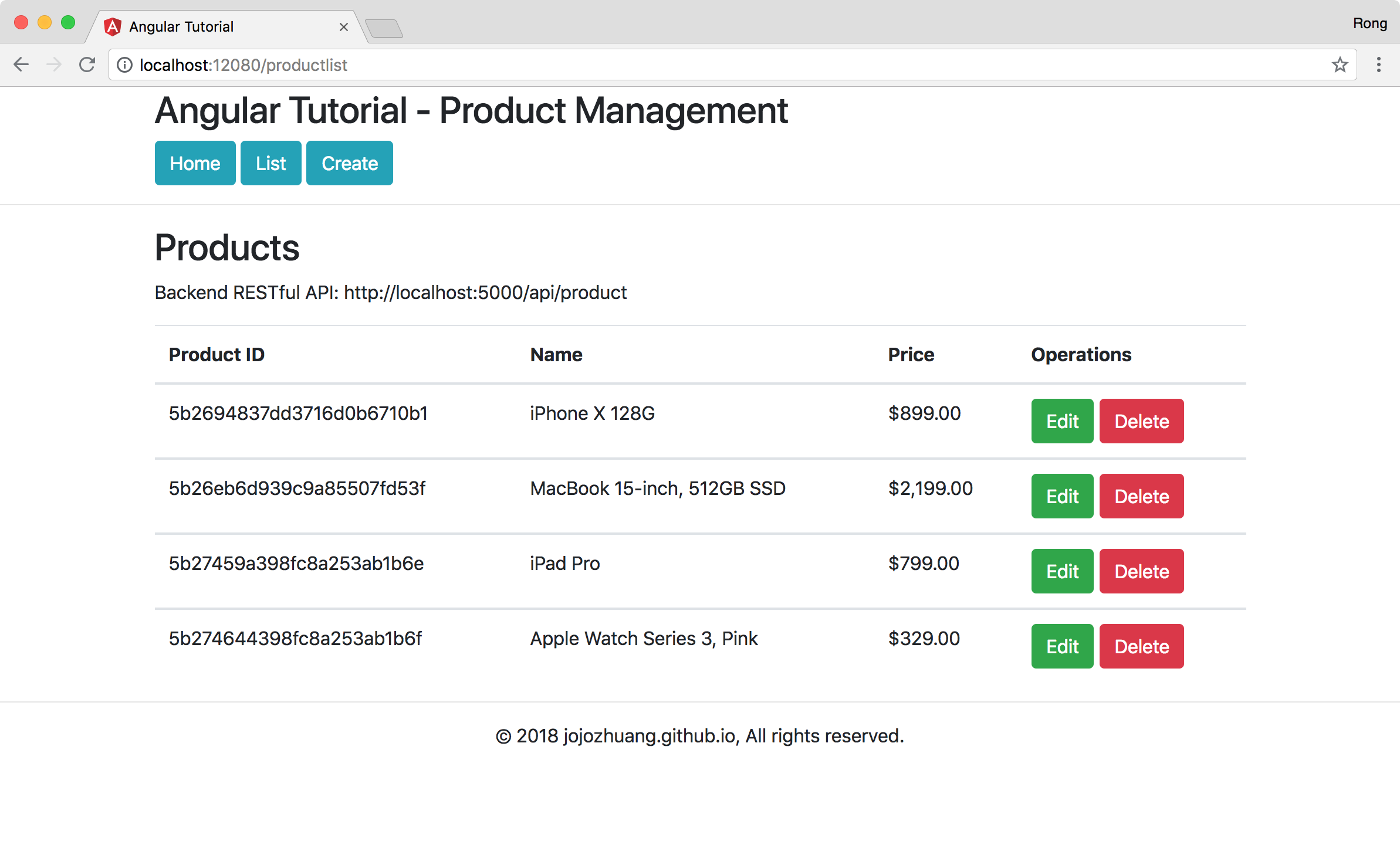1400x855 pixels.
Task: Delete the iPhone X 128G product
Action: tap(1142, 421)
